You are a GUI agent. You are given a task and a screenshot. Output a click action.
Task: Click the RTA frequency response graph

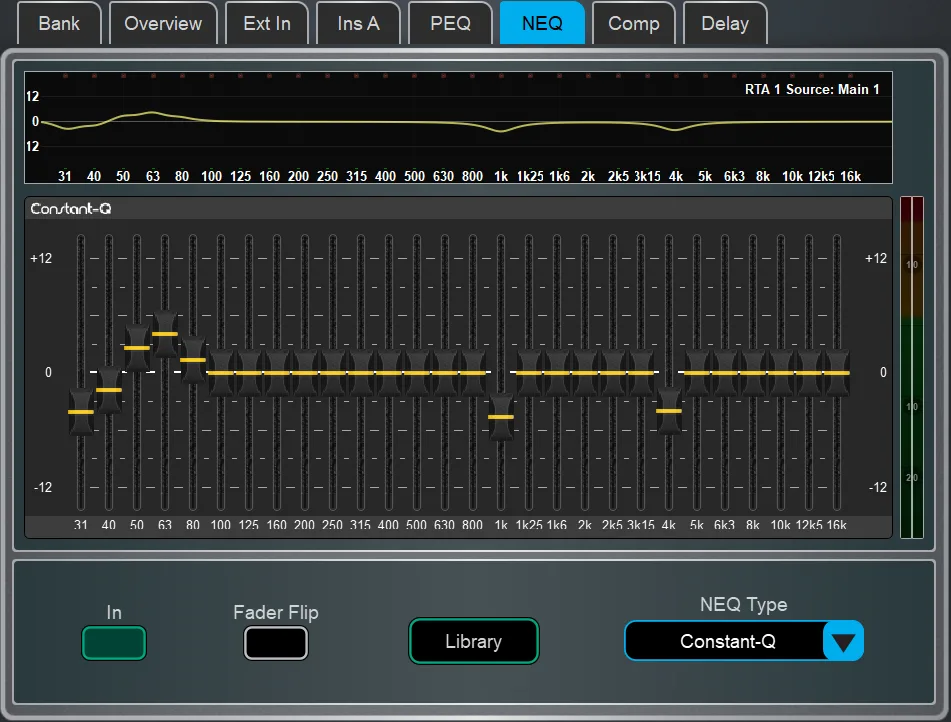(x=458, y=127)
